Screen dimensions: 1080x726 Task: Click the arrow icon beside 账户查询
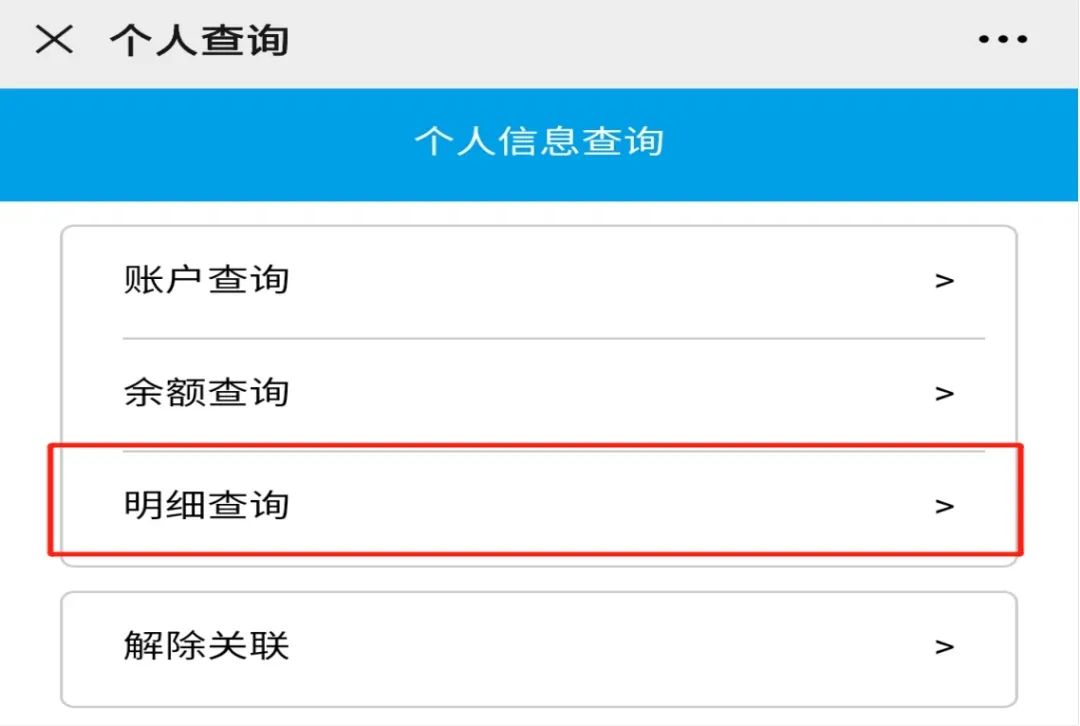[944, 281]
